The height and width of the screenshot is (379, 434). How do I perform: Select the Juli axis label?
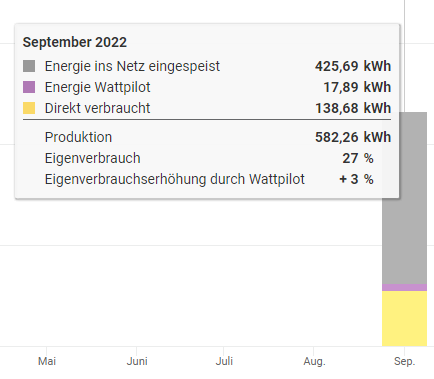coord(224,361)
